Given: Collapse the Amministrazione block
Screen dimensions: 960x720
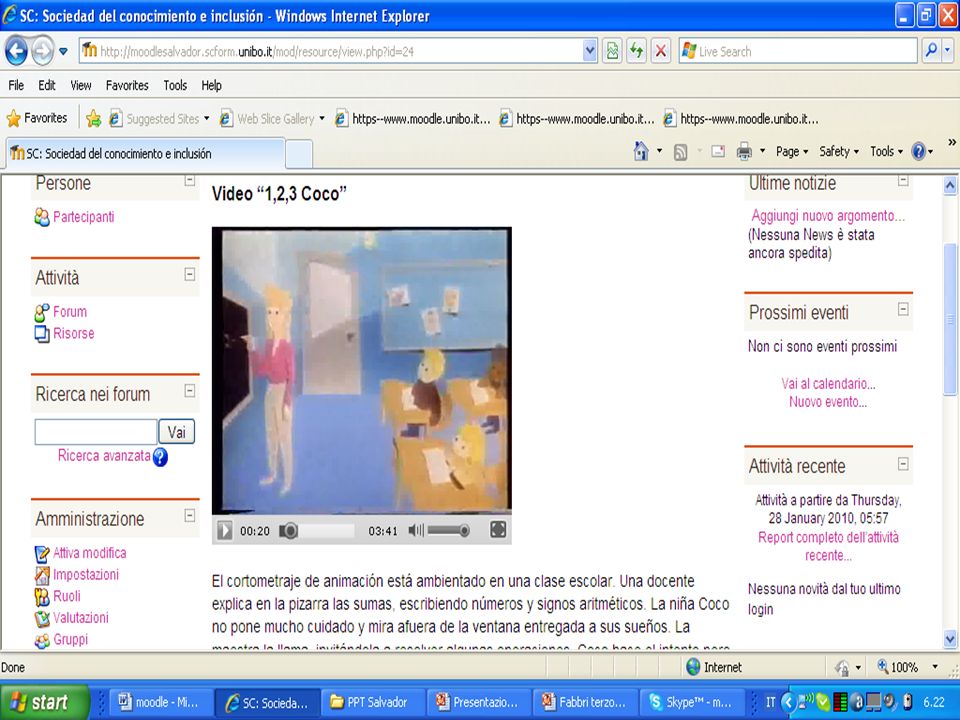Looking at the screenshot, I should pos(190,516).
